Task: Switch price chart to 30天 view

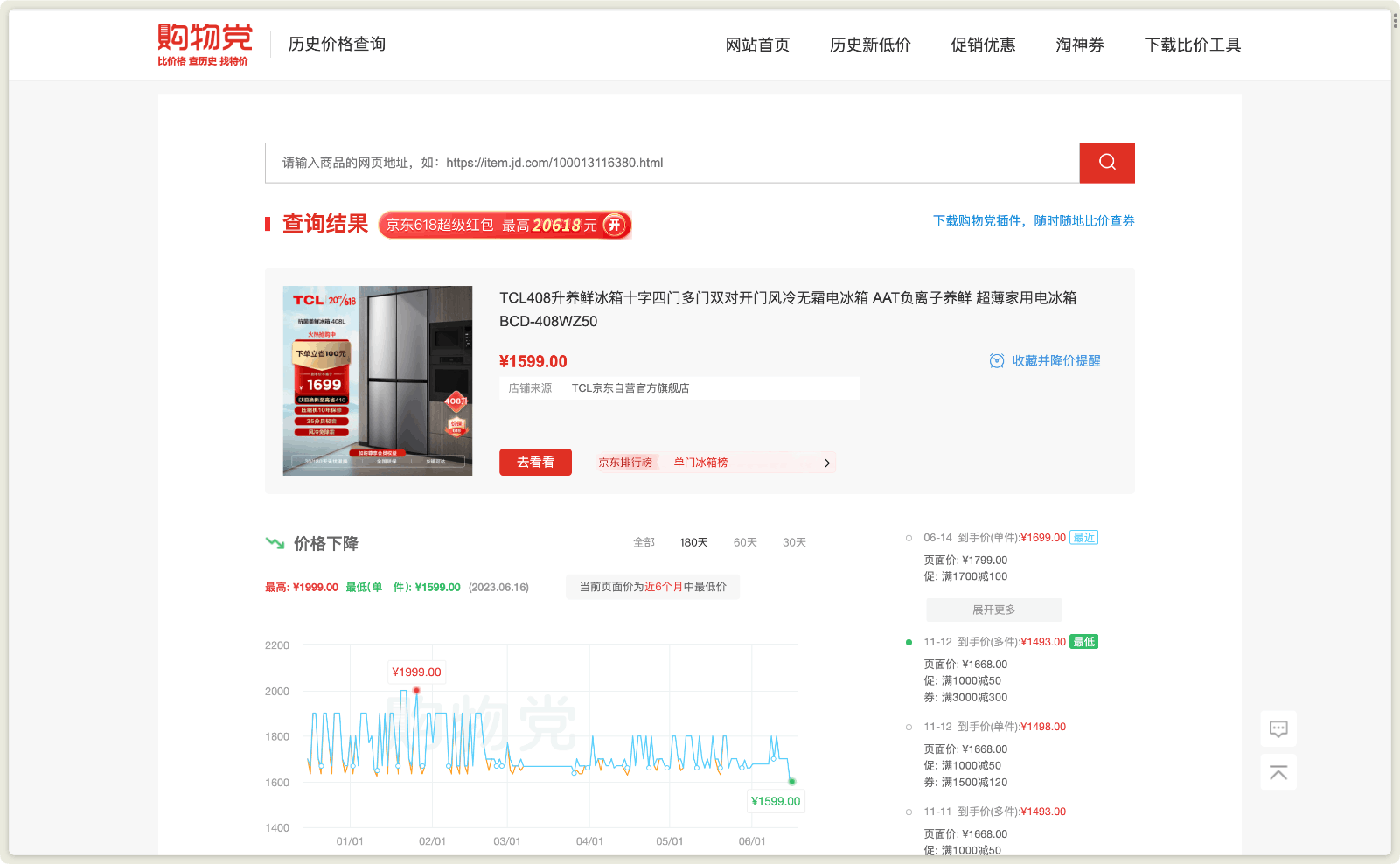Action: pos(793,542)
